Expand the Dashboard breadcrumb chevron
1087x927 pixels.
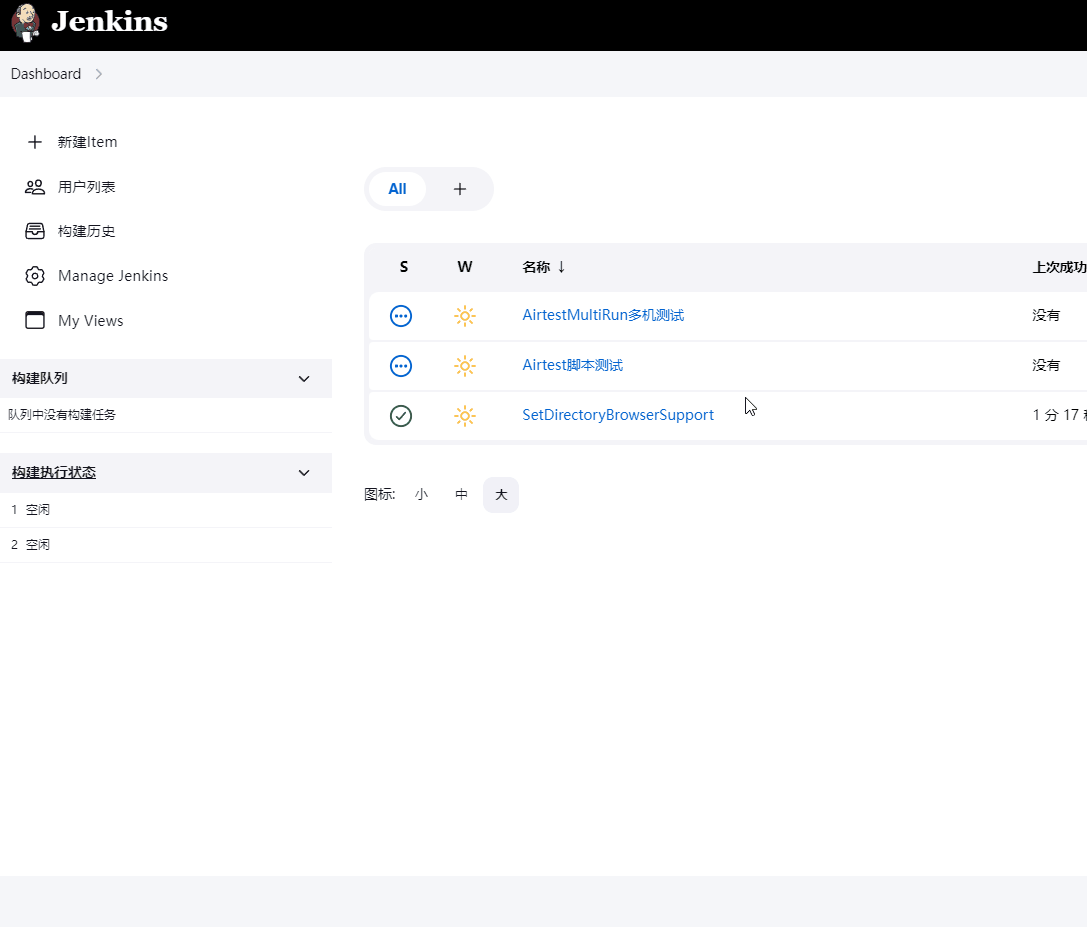point(98,74)
